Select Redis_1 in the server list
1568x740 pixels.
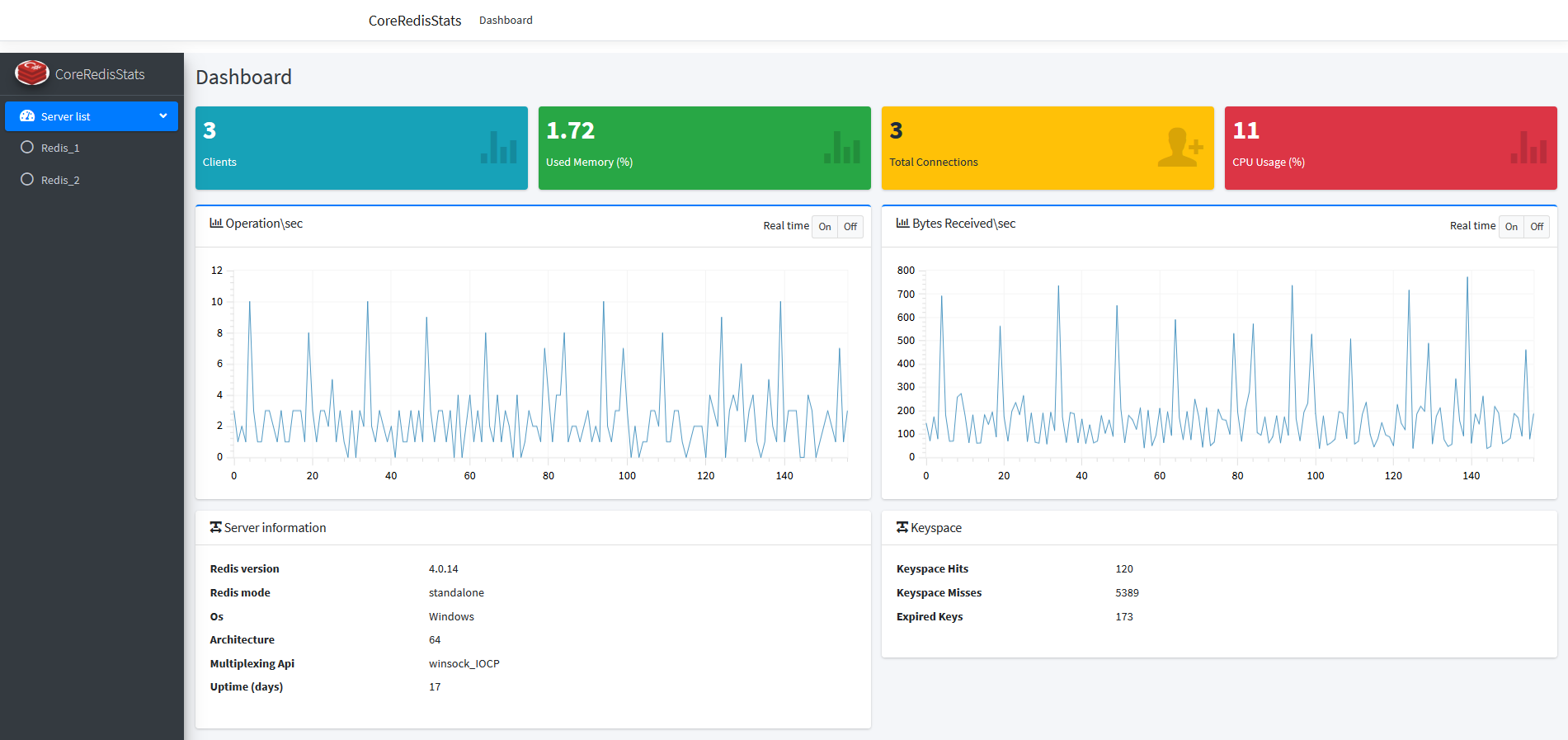point(60,148)
